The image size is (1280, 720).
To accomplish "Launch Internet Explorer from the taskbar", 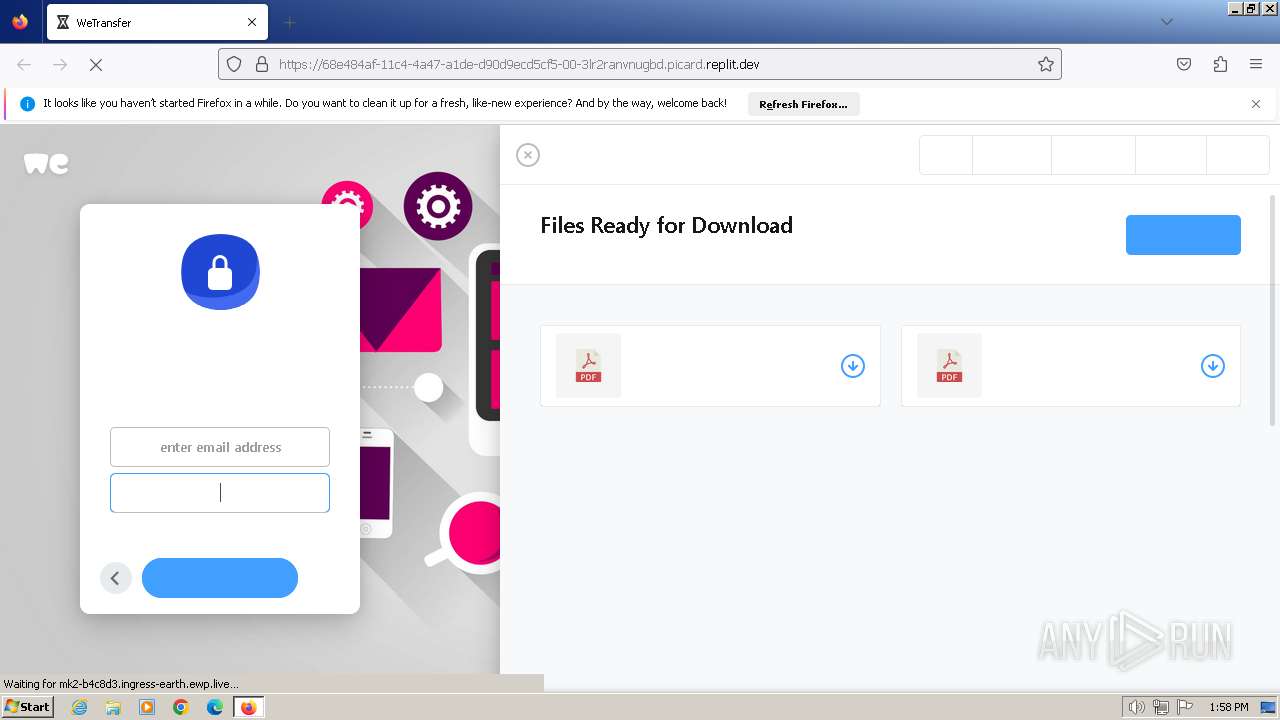I will click(80, 707).
